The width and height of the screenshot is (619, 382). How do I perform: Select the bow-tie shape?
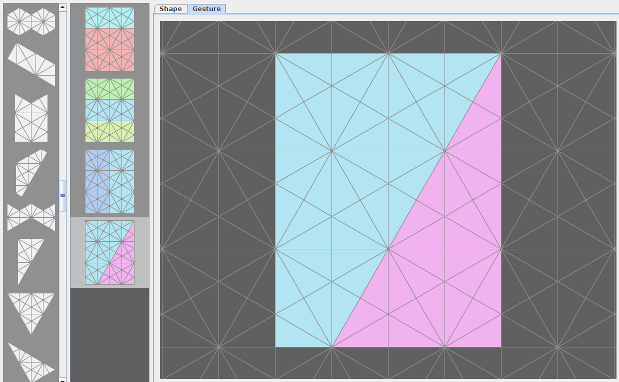coord(31,217)
